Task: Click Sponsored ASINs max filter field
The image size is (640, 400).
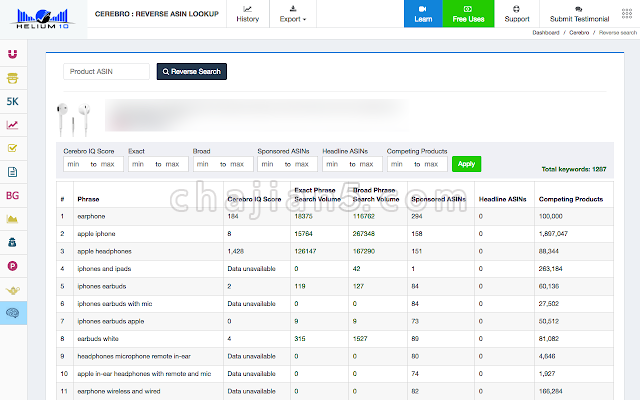Action: [303, 164]
